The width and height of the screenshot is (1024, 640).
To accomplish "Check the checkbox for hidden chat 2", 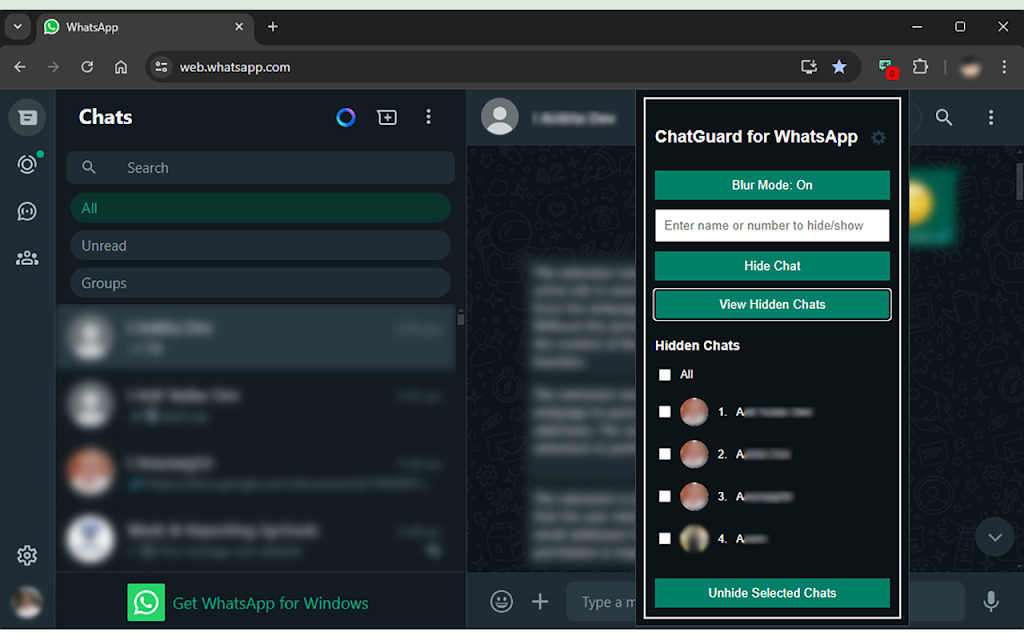I will [x=665, y=454].
